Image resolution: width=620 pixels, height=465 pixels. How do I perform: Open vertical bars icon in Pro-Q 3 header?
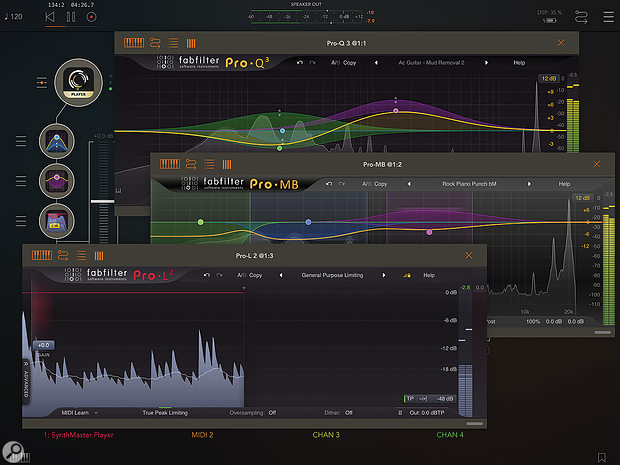point(191,43)
